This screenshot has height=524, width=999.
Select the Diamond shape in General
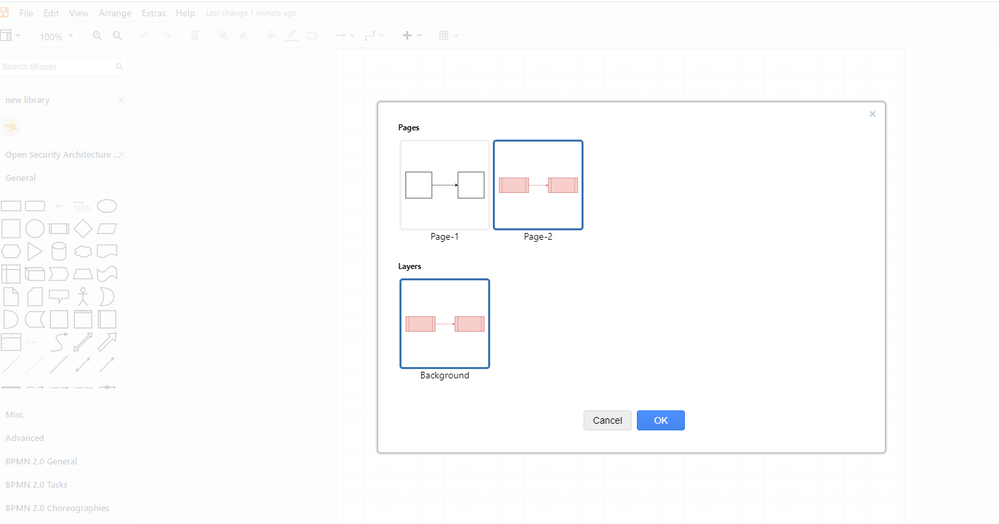click(83, 228)
